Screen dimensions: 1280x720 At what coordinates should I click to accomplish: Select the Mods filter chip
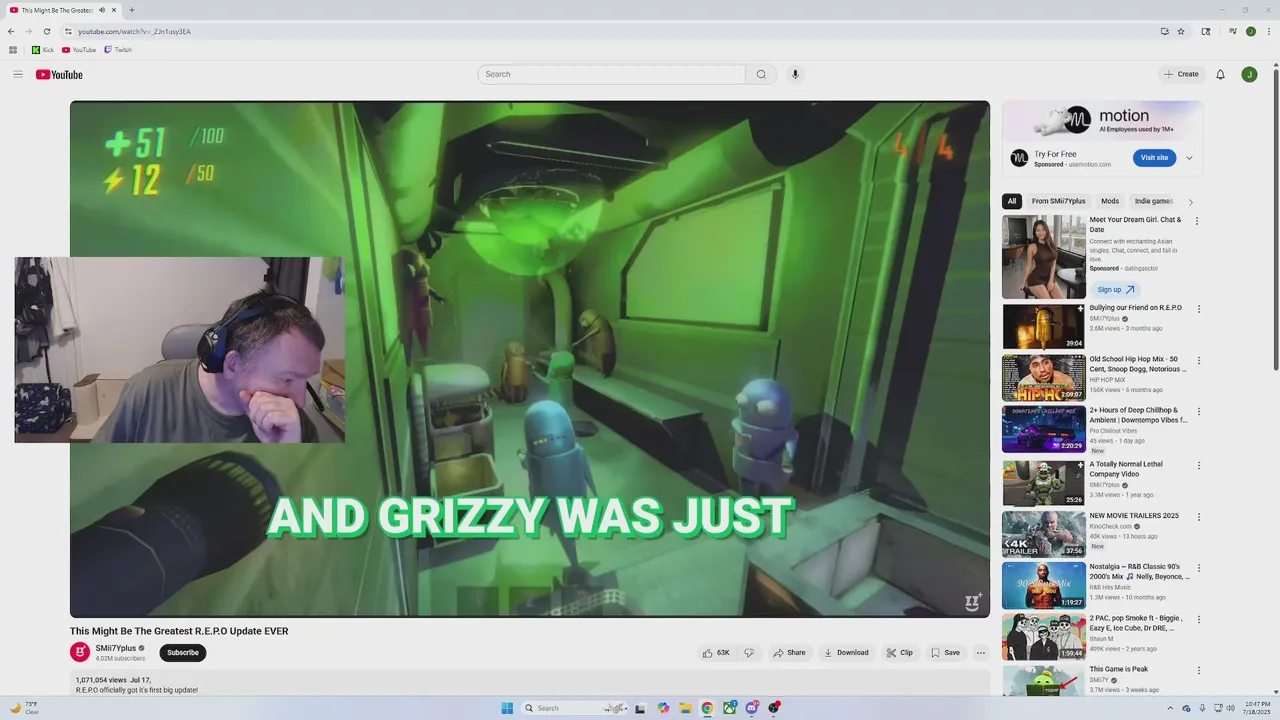pyautogui.click(x=1110, y=201)
